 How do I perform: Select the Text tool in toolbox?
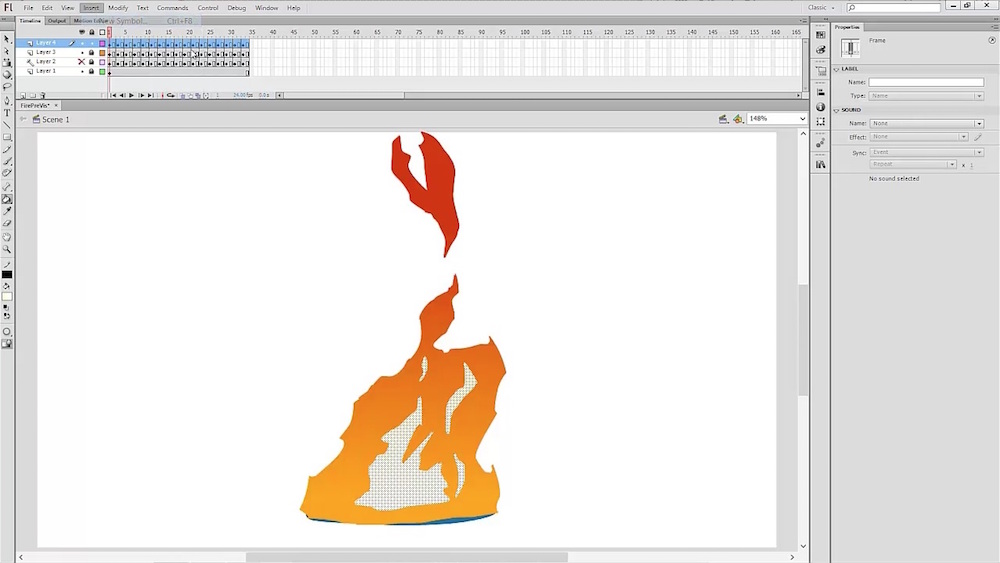pos(7,112)
